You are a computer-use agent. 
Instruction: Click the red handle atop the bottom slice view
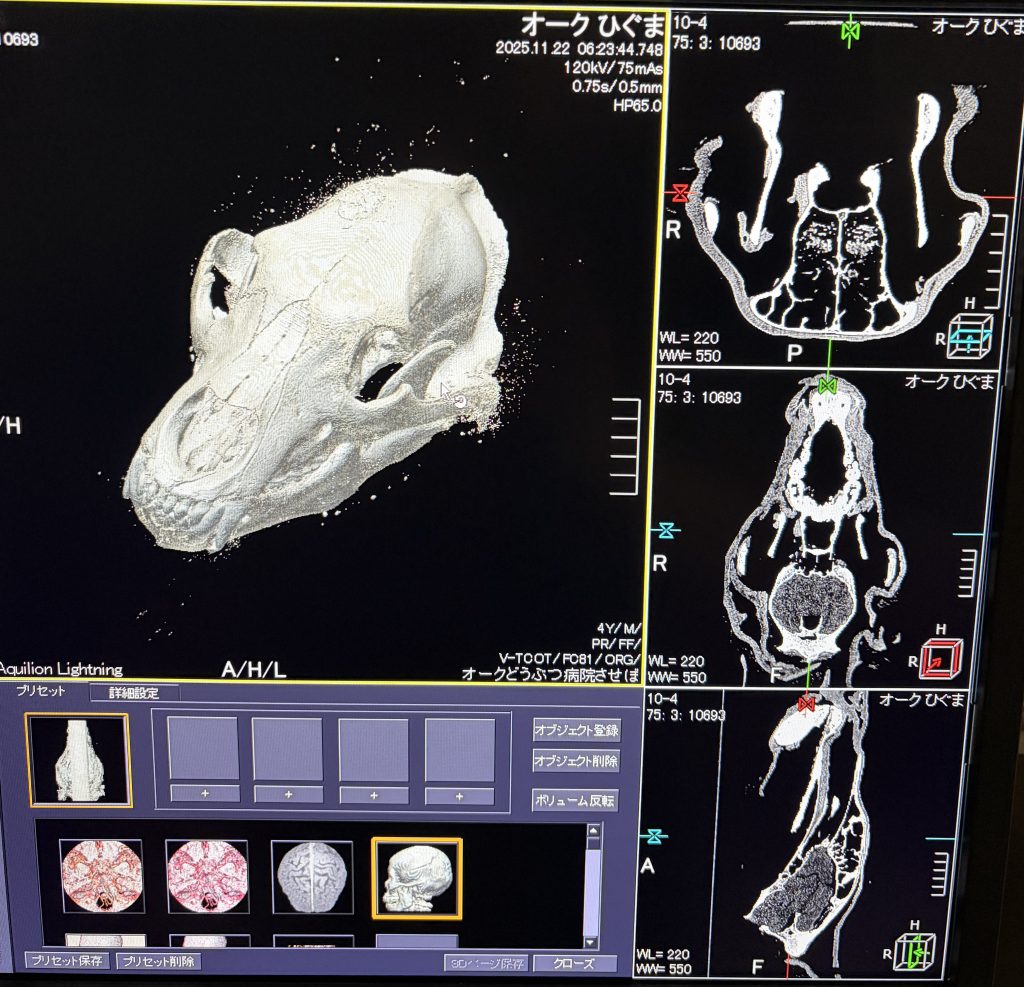[807, 703]
